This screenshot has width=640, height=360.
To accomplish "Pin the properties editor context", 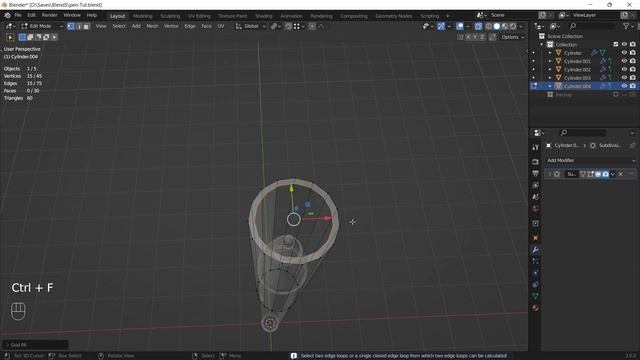I will tap(632, 145).
